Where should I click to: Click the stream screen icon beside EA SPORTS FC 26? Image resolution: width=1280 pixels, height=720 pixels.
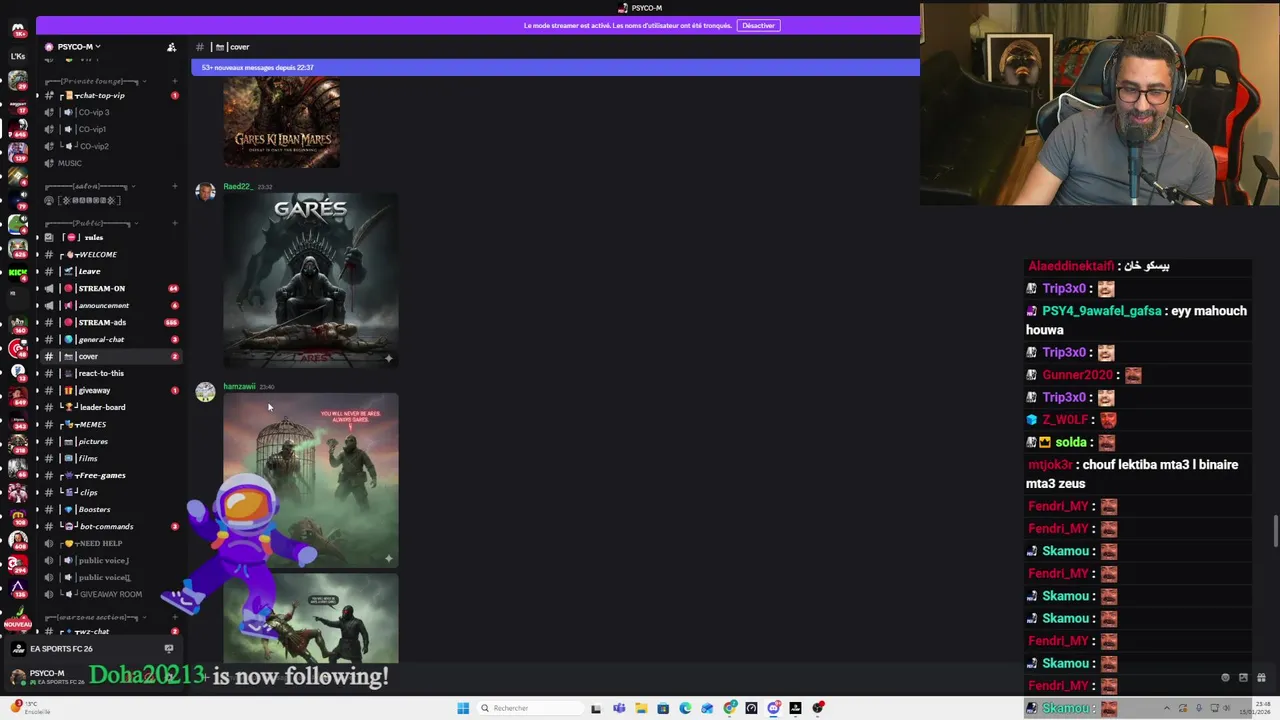(168, 649)
